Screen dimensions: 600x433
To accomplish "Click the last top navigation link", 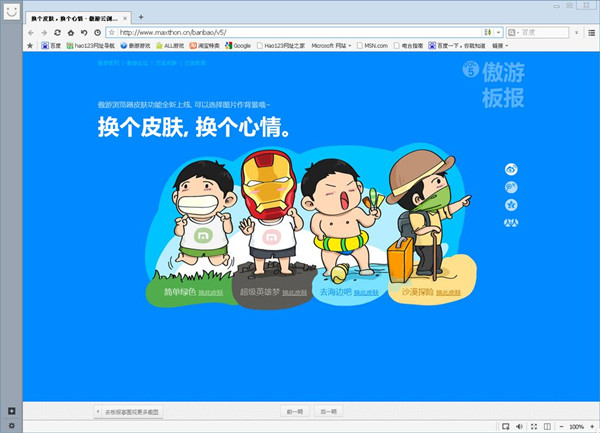I will (195, 63).
